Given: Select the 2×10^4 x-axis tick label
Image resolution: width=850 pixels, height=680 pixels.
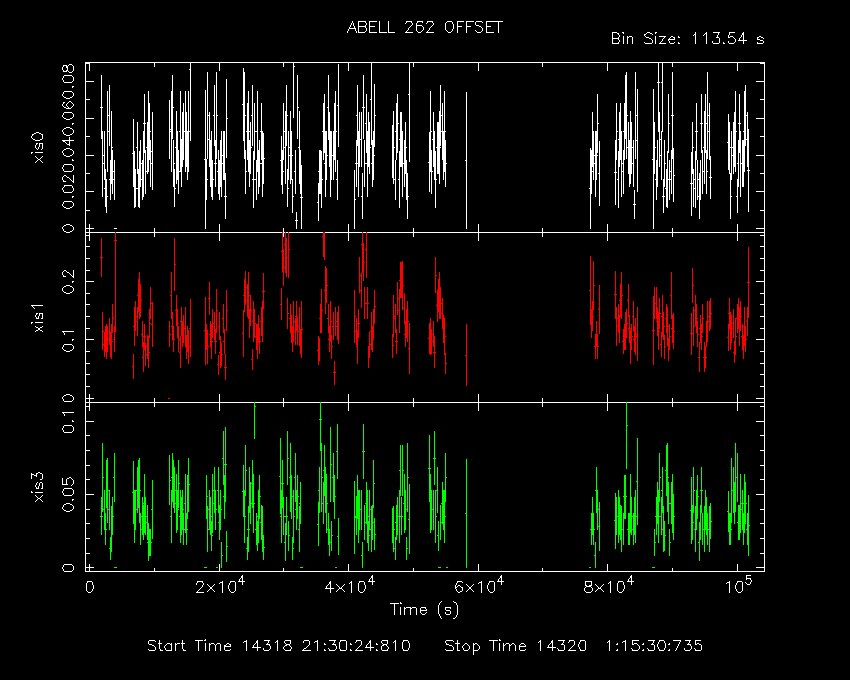Looking at the screenshot, I should (220, 586).
